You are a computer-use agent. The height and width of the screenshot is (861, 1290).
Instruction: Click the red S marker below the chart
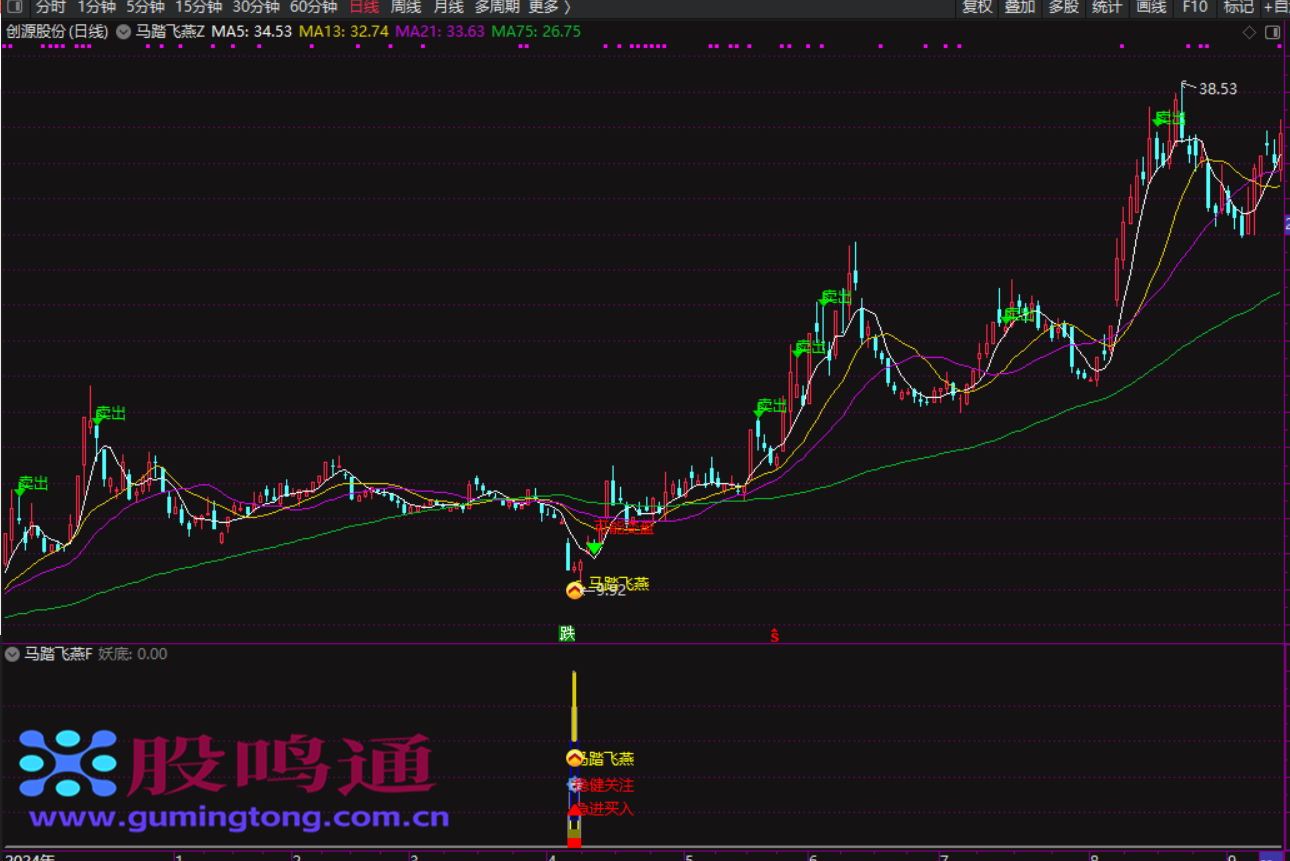774,634
